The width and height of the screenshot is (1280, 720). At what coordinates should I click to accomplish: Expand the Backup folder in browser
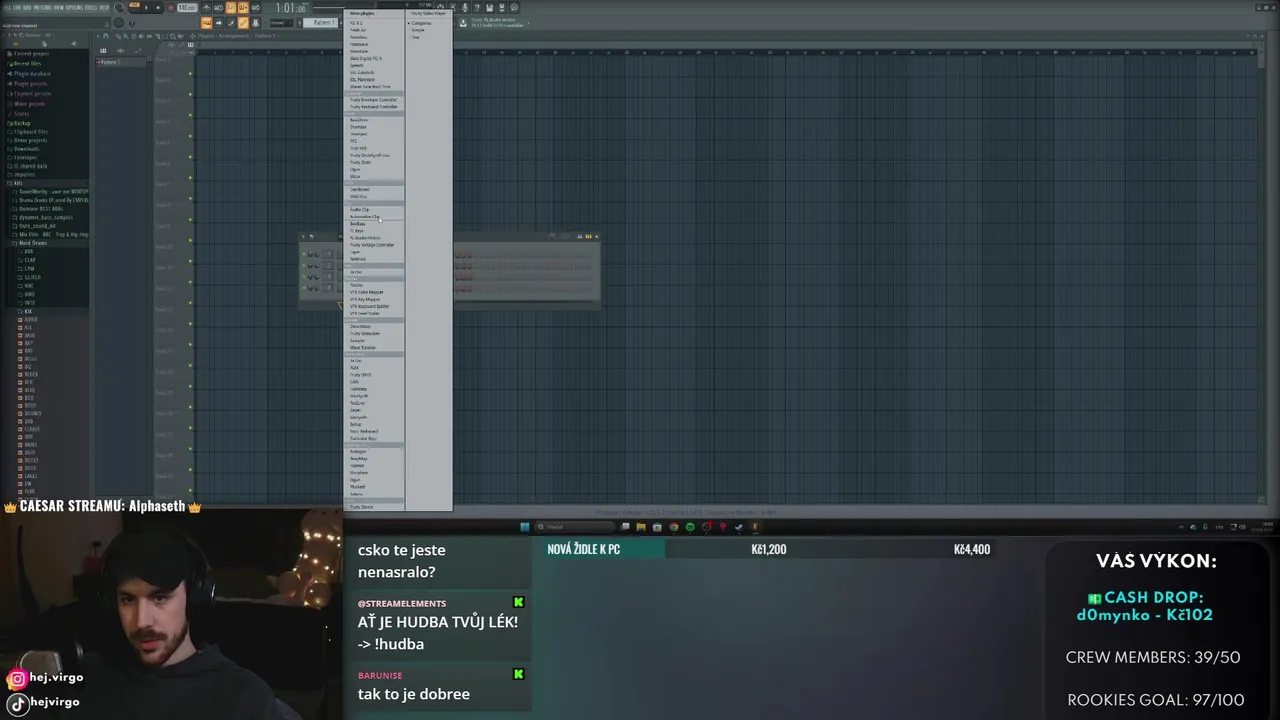pyautogui.click(x=22, y=123)
